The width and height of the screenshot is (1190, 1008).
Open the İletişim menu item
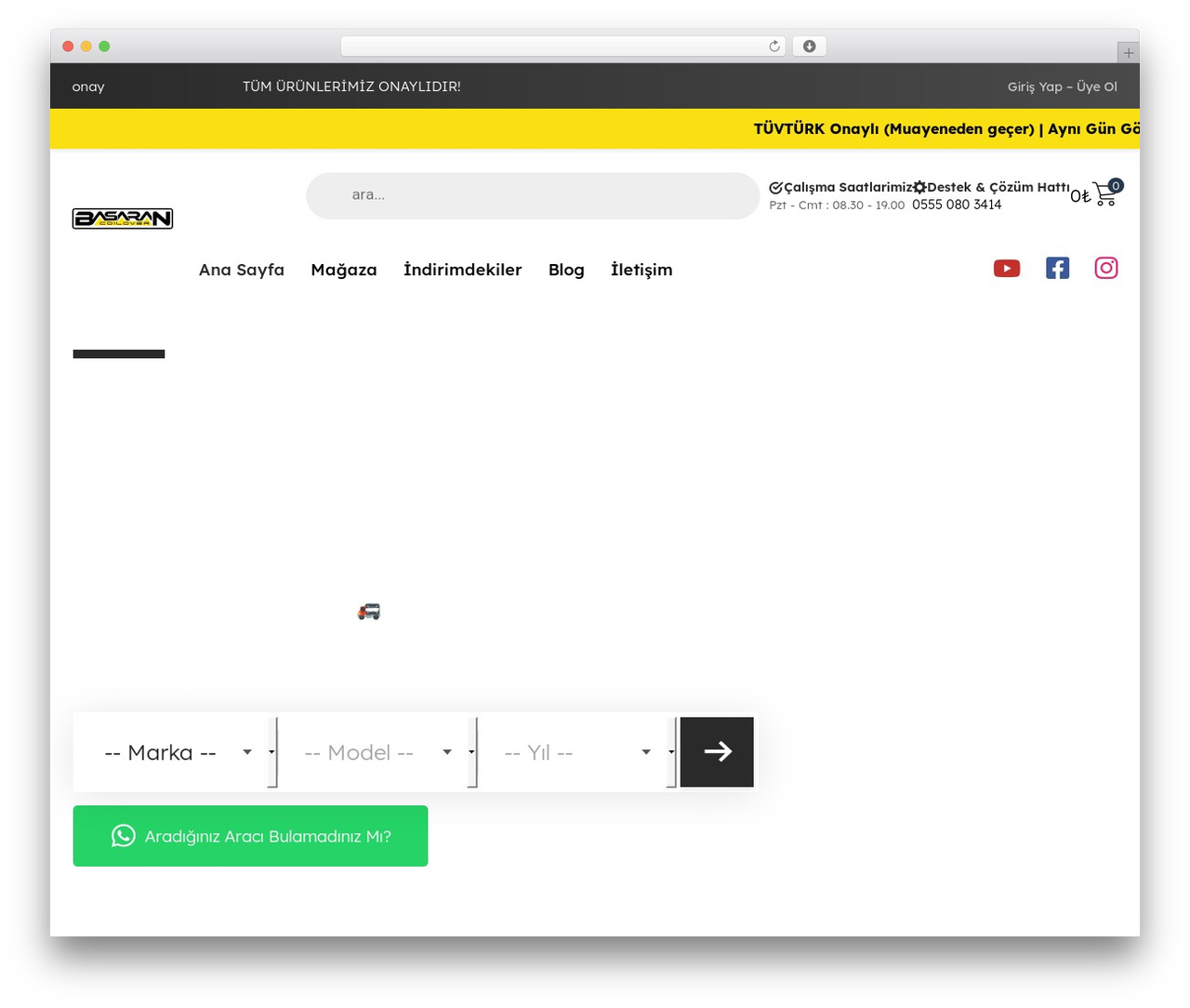pos(641,270)
